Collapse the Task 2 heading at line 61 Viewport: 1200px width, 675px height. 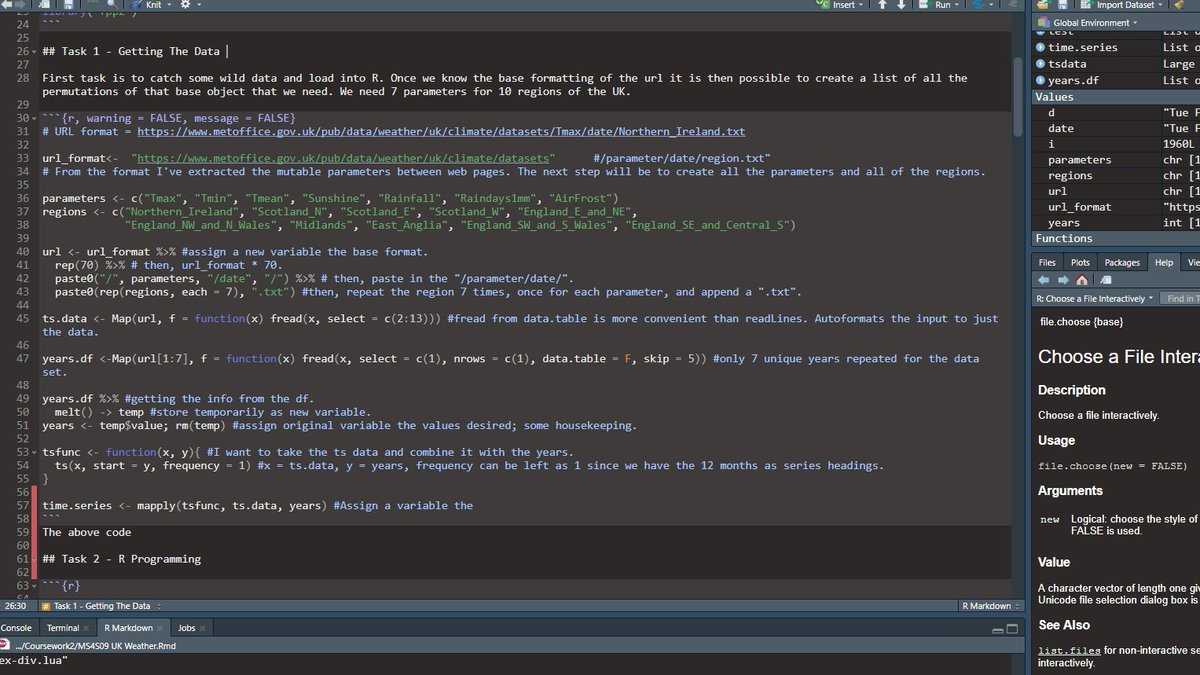[x=36, y=559]
